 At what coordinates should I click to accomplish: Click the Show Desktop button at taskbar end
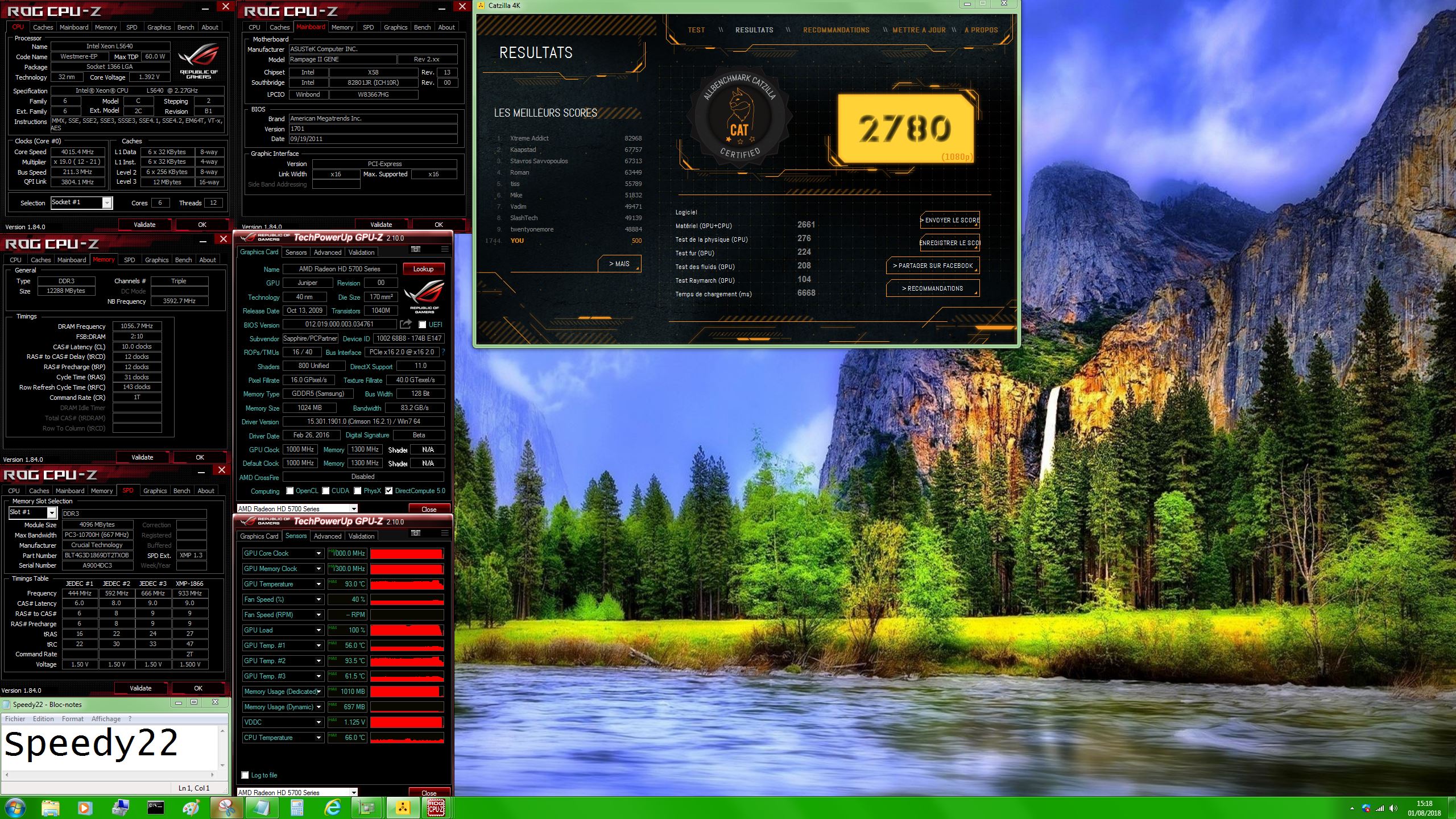(1452, 808)
